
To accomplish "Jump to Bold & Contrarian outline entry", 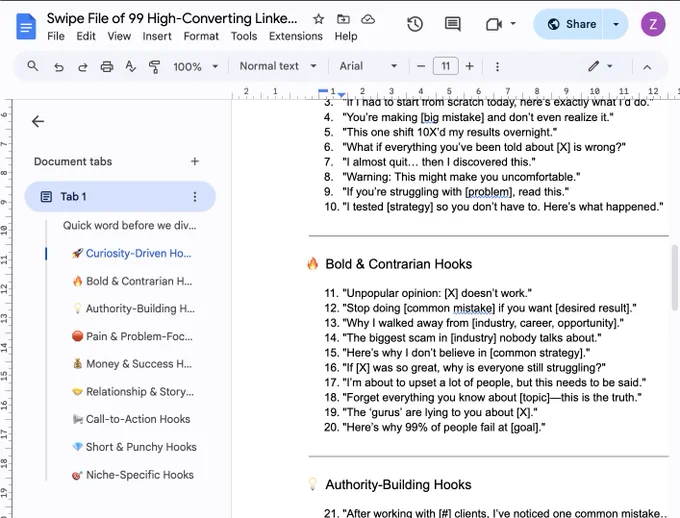I will [132, 281].
